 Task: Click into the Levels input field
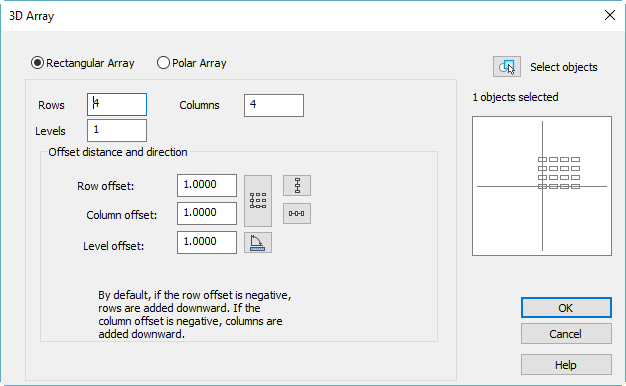point(117,131)
